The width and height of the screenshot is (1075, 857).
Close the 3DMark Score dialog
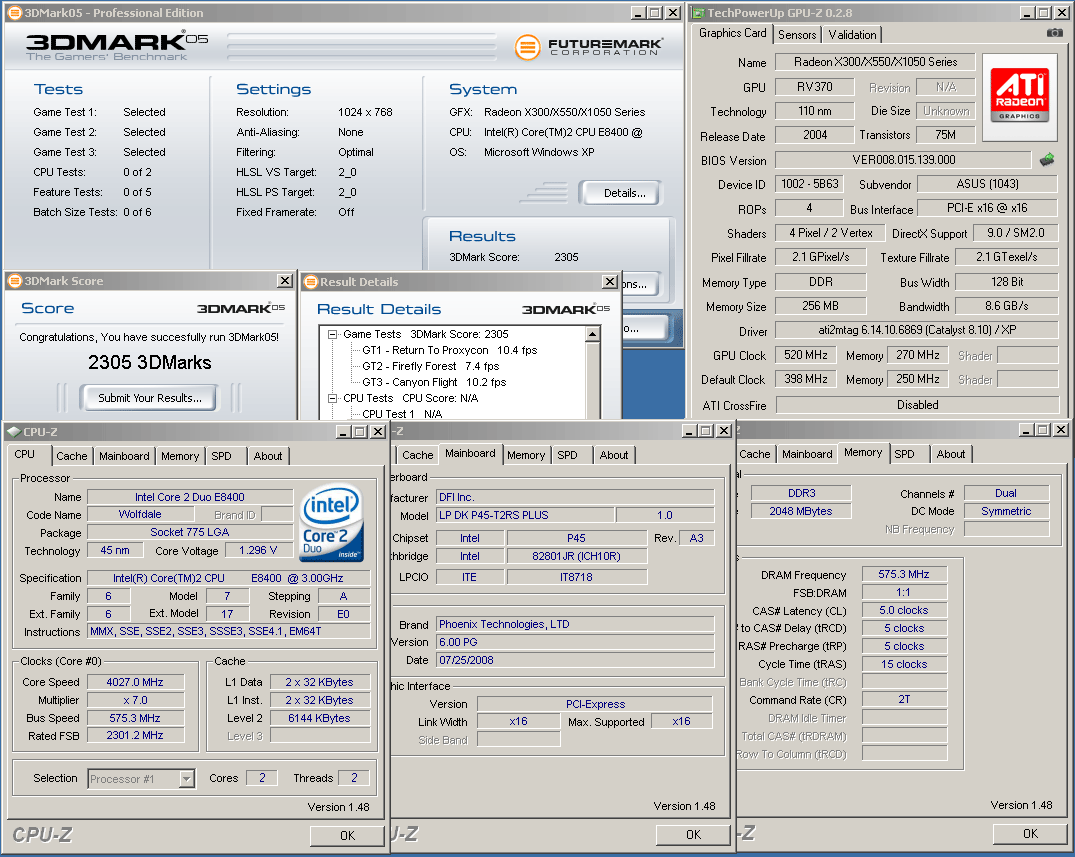[x=285, y=280]
